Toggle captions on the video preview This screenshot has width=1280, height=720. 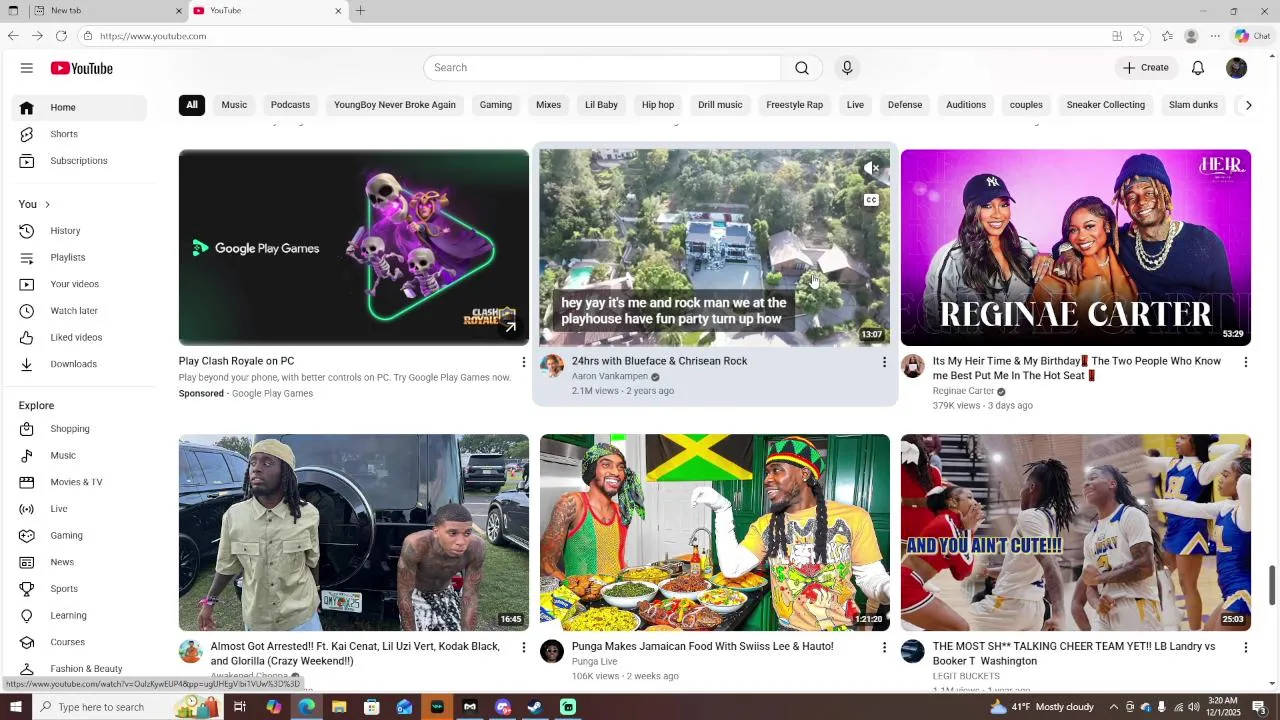point(872,200)
